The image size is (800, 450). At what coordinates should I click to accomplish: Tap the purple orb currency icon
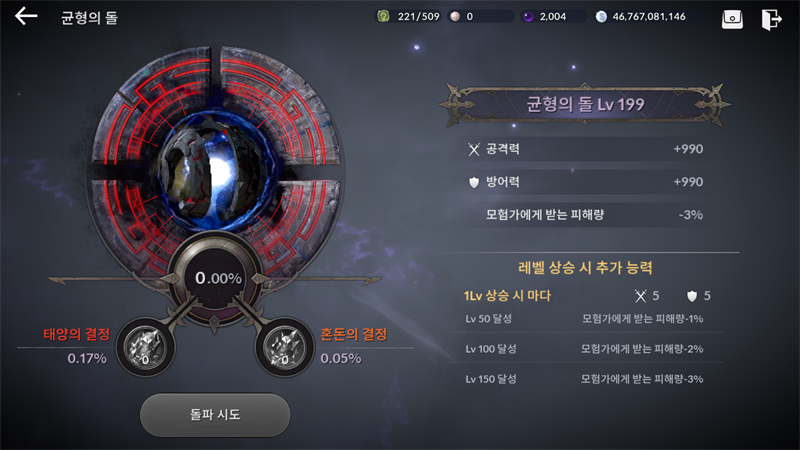click(528, 17)
